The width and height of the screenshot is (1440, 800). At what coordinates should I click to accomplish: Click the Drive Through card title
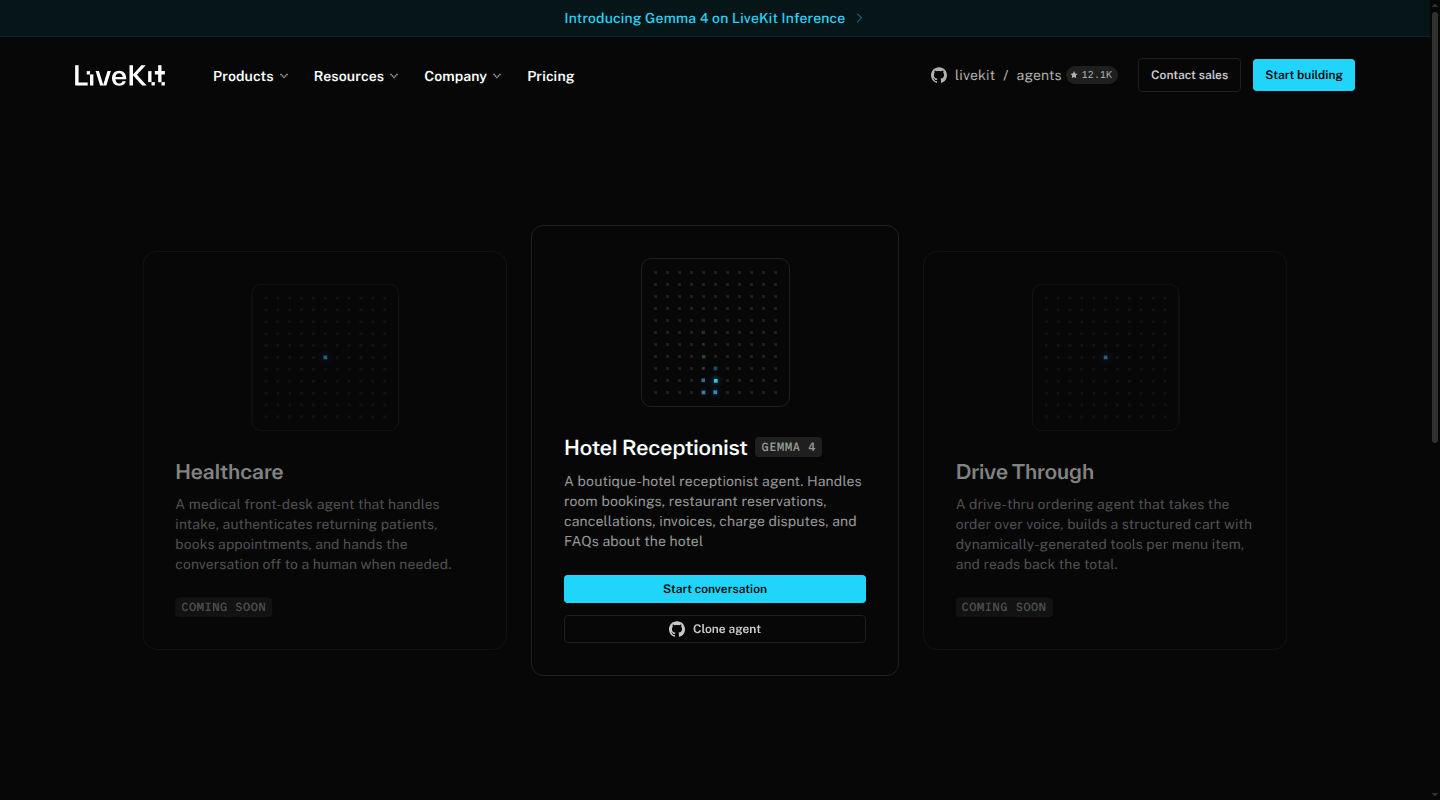[x=1025, y=472]
